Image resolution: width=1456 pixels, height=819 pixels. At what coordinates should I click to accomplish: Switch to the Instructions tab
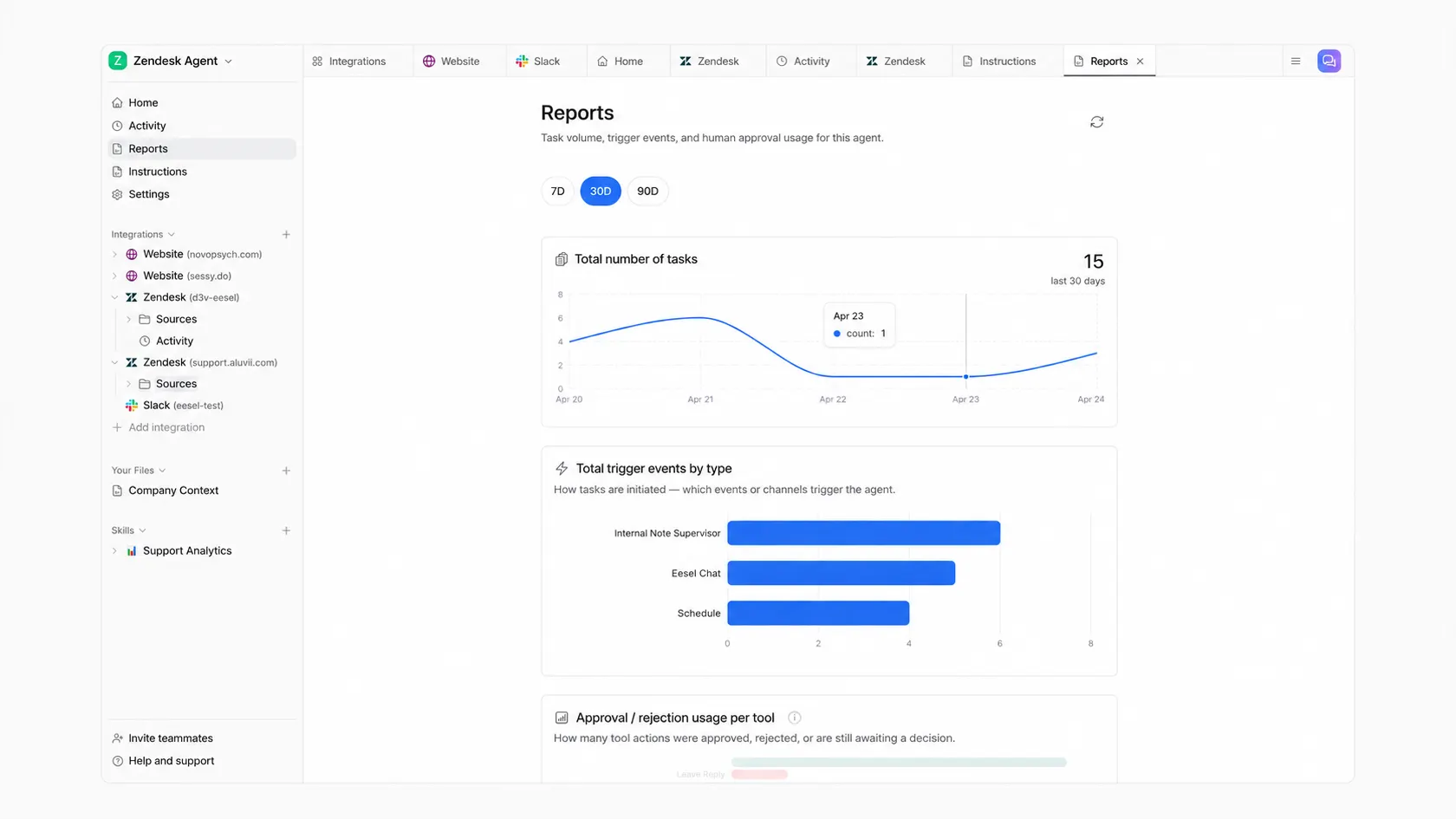tap(1007, 62)
